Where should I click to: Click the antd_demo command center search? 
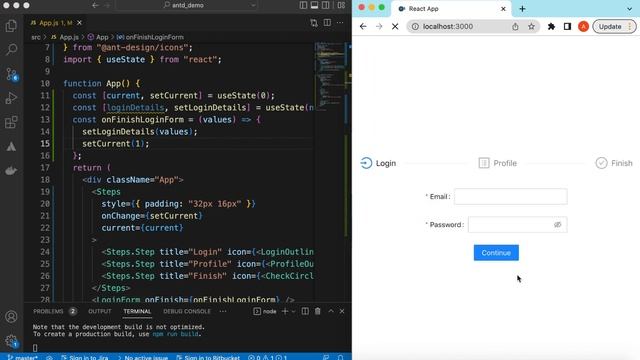[188, 5]
